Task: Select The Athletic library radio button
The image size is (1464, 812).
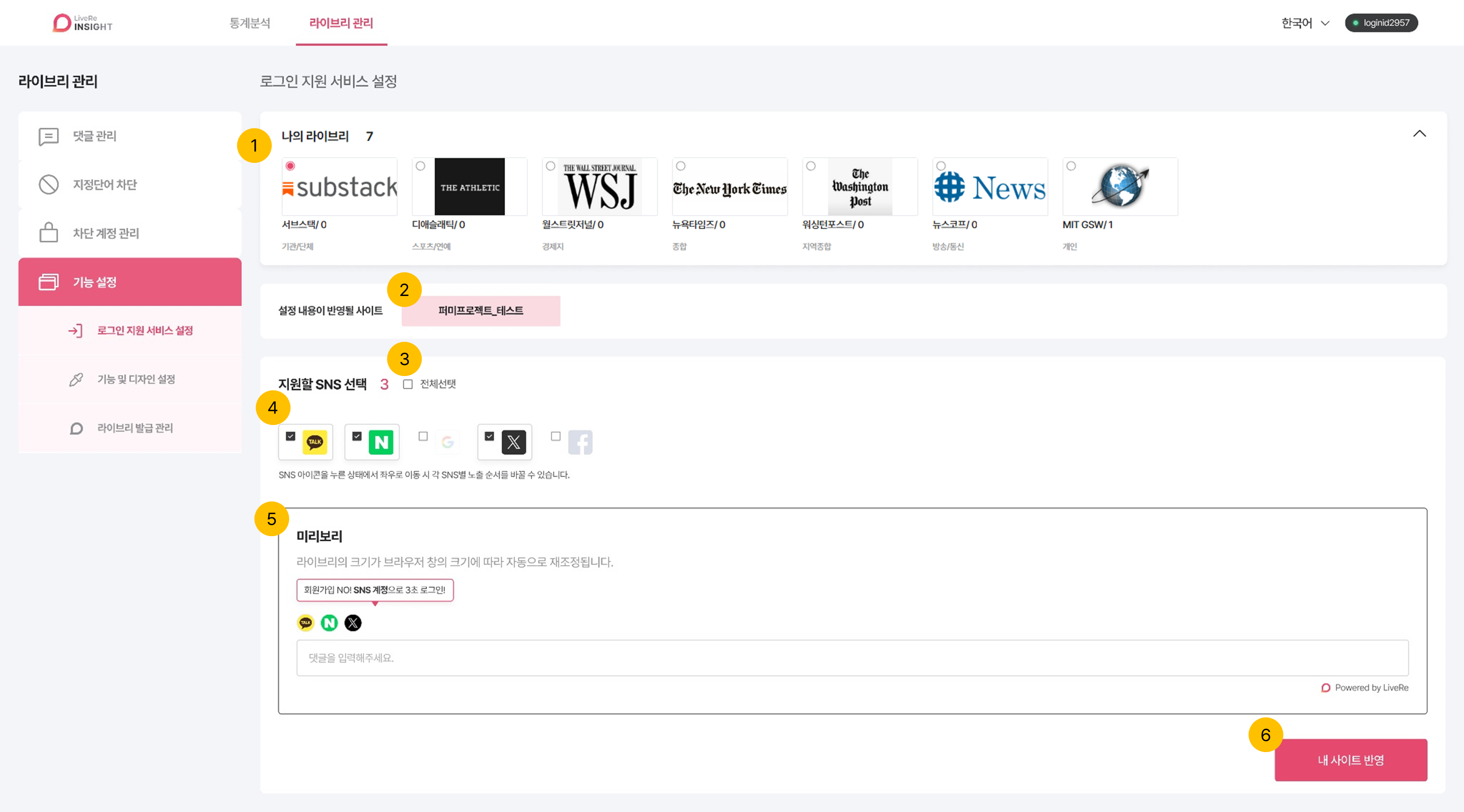Action: click(420, 166)
